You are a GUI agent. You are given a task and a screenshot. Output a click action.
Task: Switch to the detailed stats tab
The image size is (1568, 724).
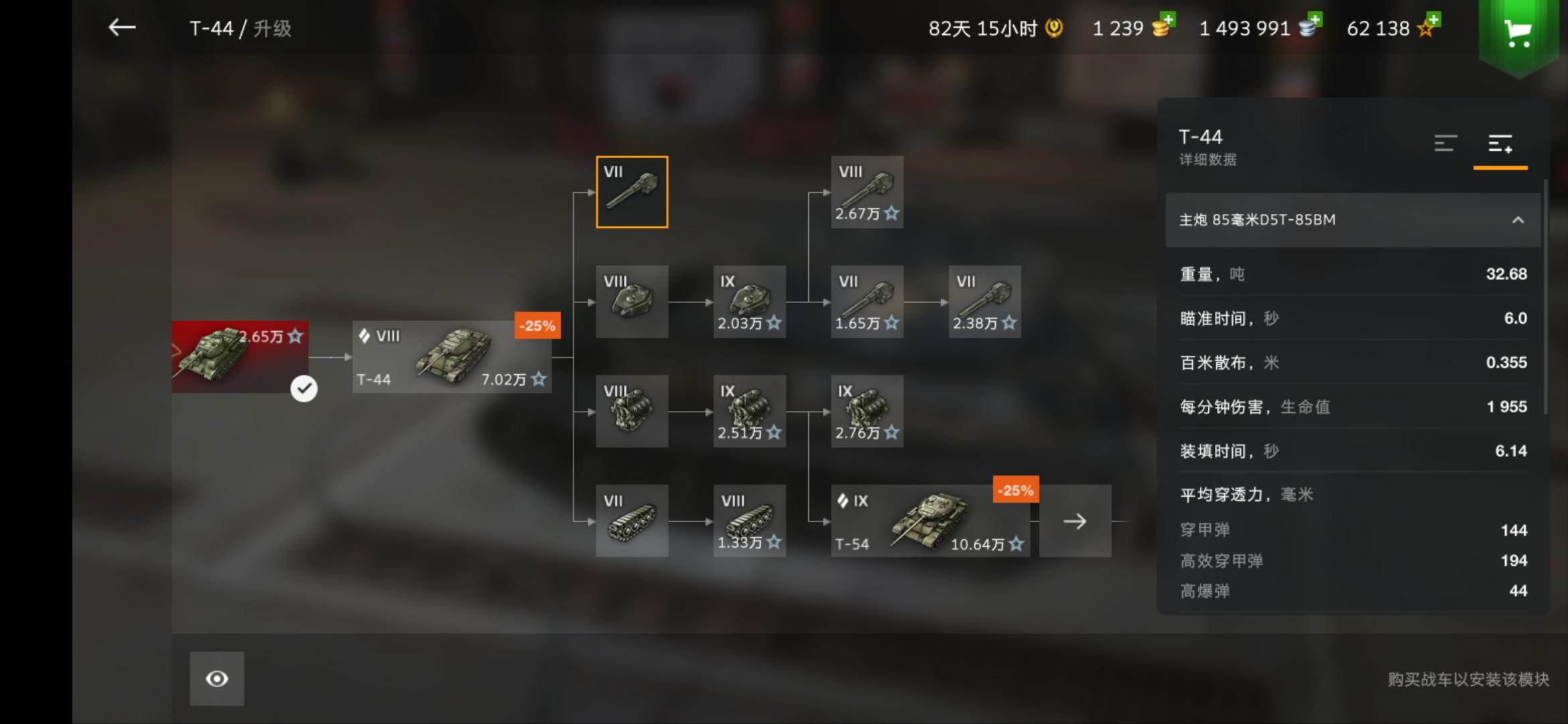click(1500, 145)
